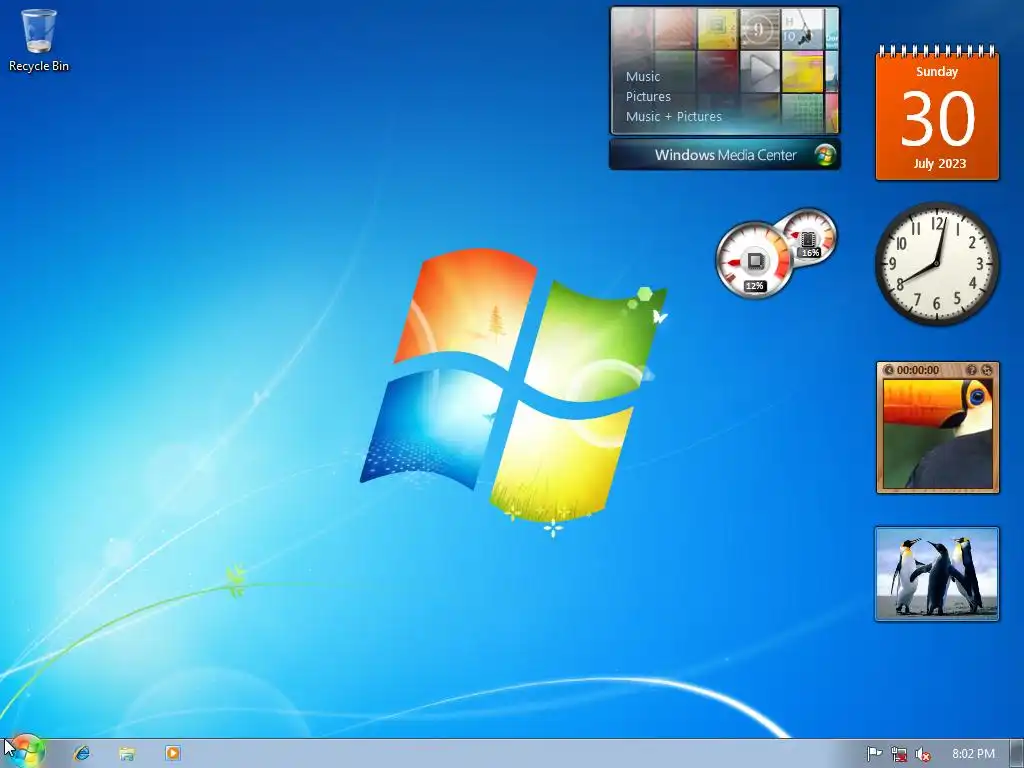Image resolution: width=1024 pixels, height=768 pixels.
Task: Select Music in the Media Center gadget
Action: [643, 76]
